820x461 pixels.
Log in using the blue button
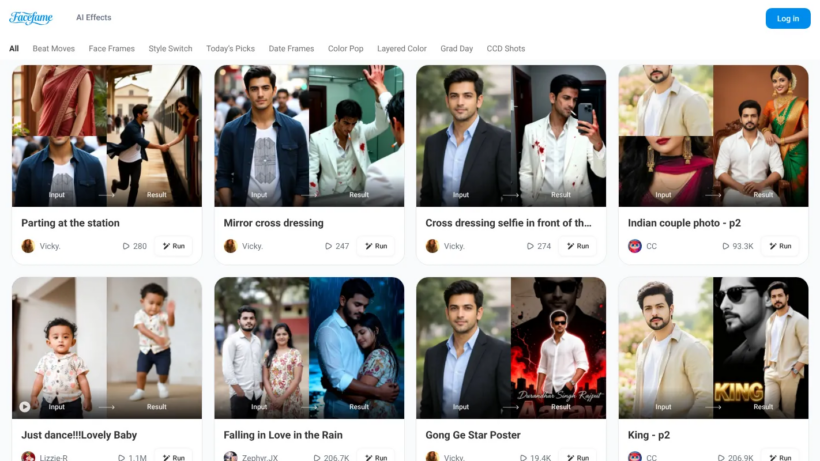point(788,18)
